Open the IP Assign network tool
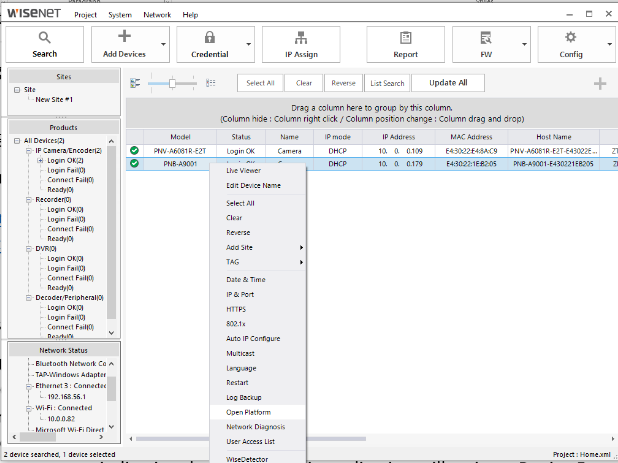 (x=301, y=44)
